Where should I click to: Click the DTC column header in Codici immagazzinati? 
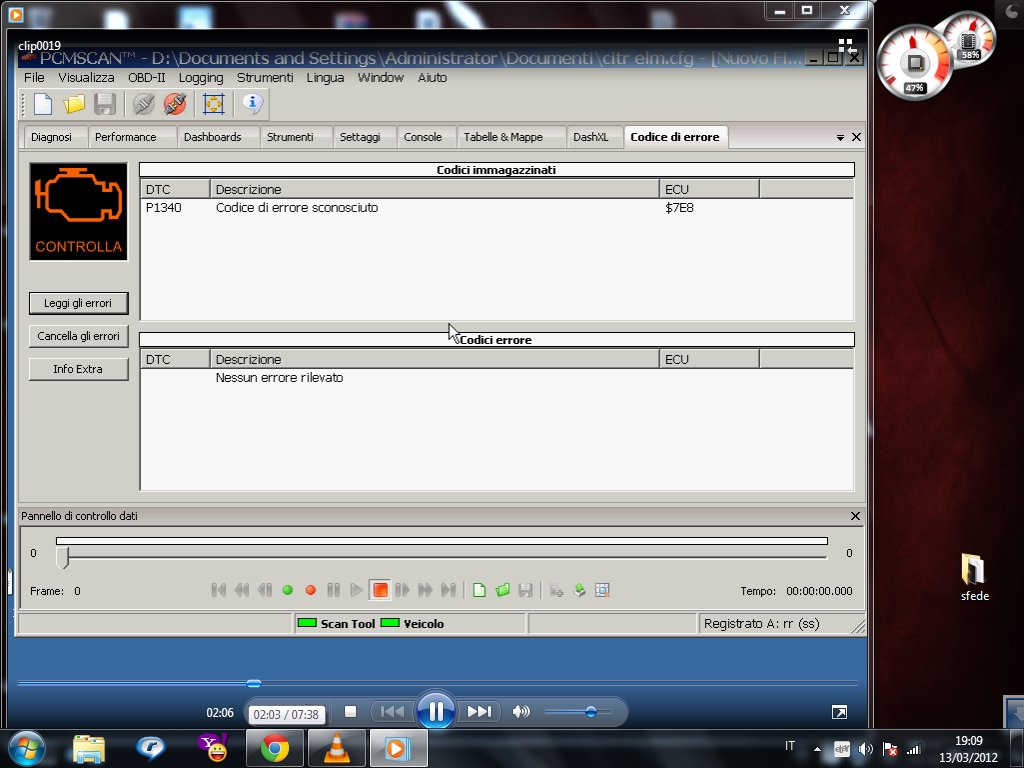(x=175, y=189)
